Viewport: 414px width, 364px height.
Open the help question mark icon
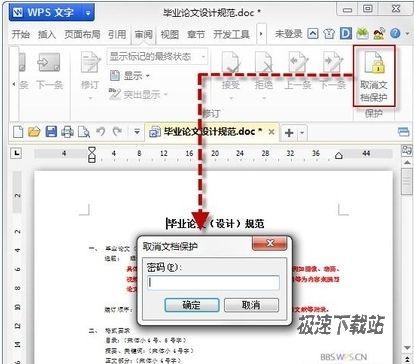395,33
